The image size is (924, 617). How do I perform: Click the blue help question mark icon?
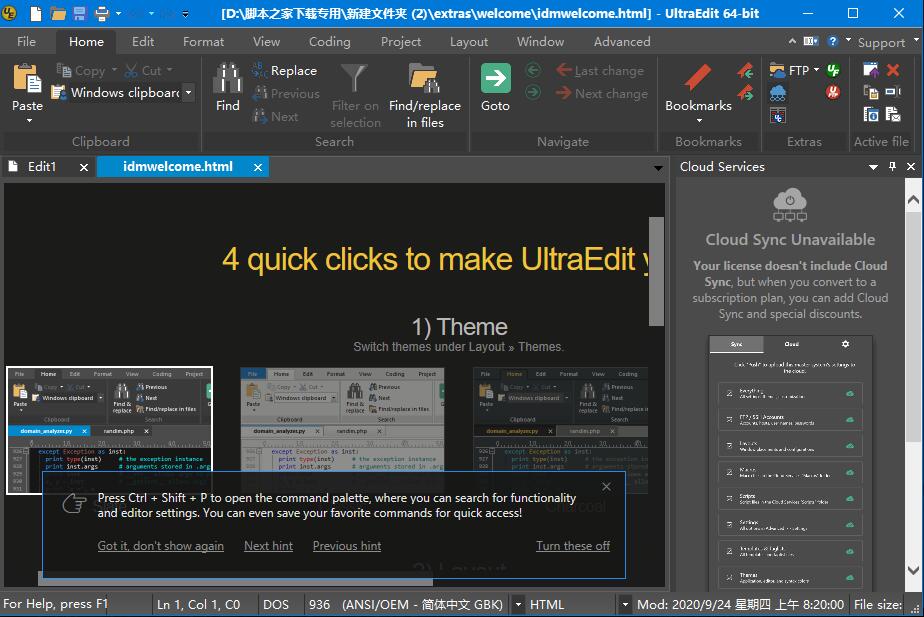[832, 41]
